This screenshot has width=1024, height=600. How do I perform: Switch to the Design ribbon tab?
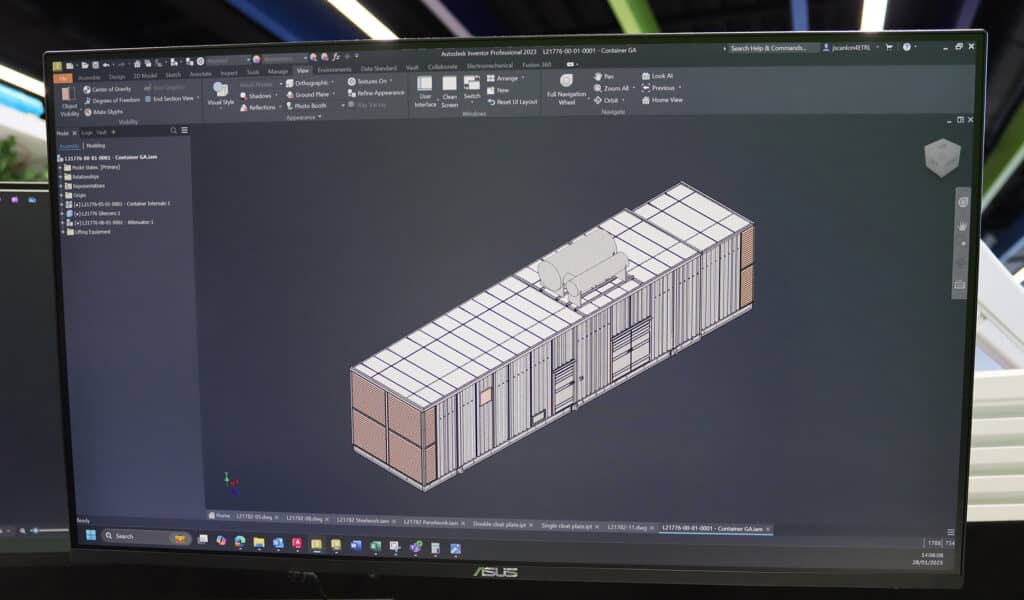click(118, 76)
